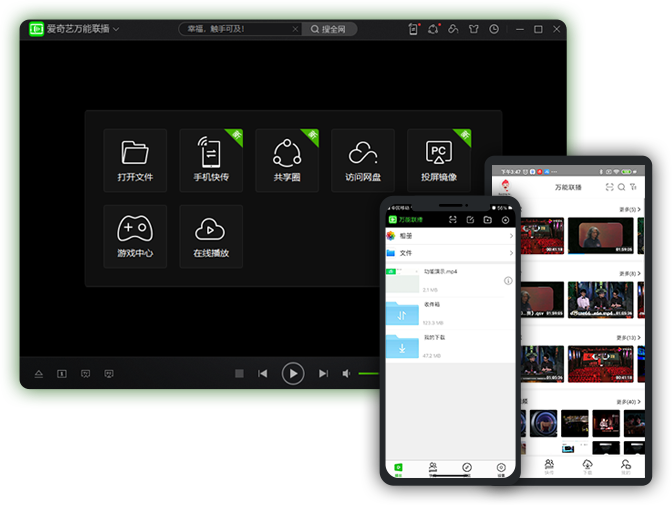
Task: Switch to the tablet's rightmost bottom tab
Action: point(626,465)
